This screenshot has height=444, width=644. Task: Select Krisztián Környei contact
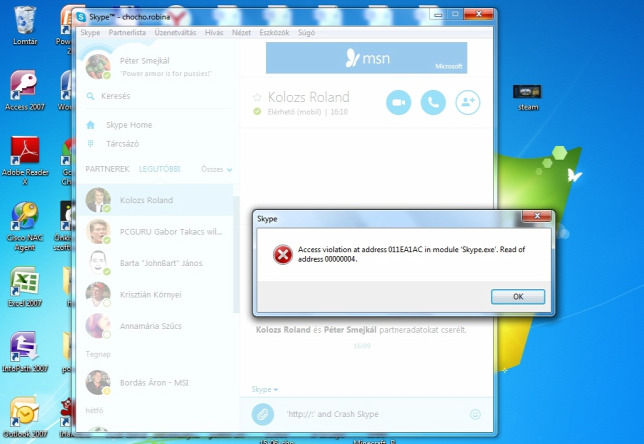click(155, 294)
